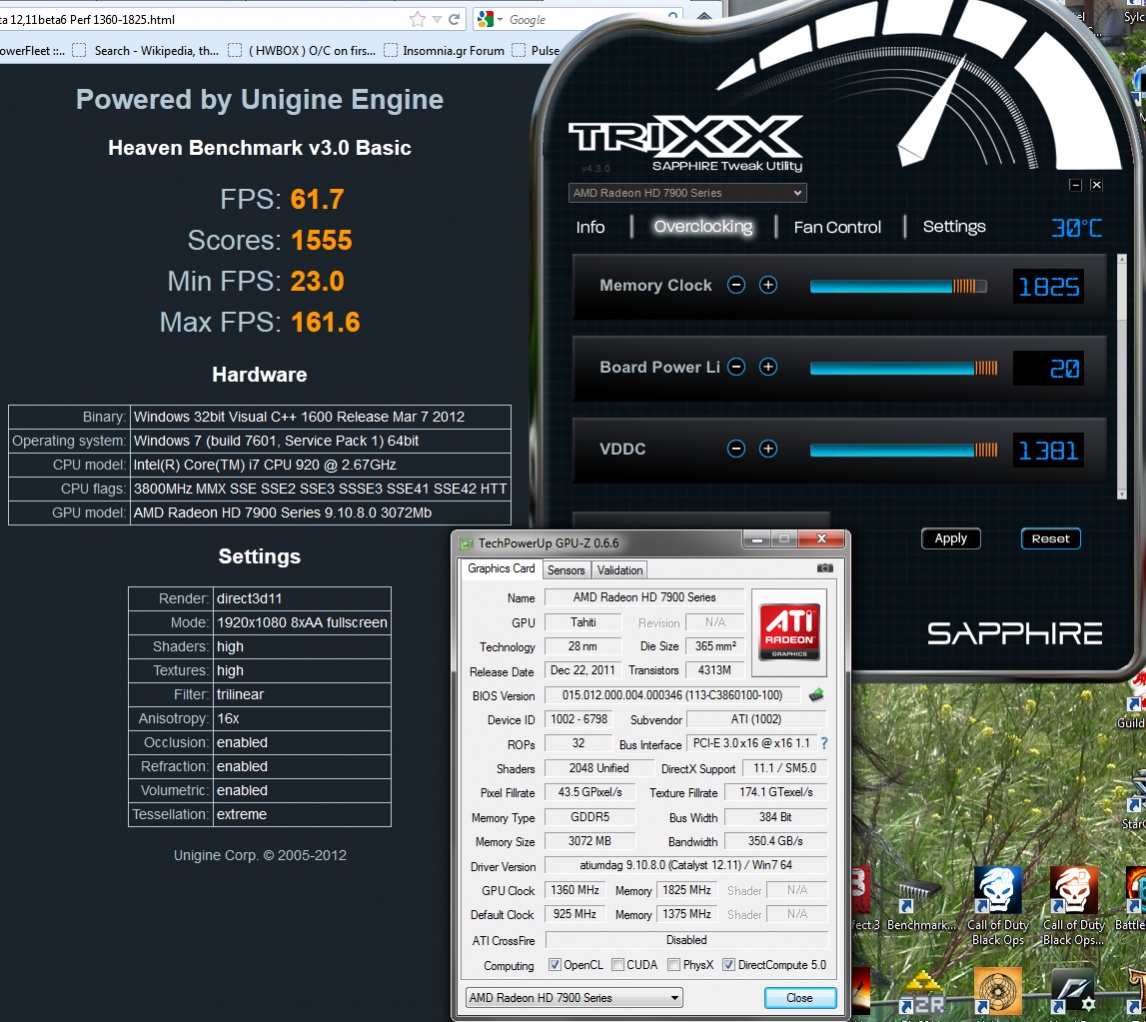Click the 30°C temperature readout in TRIXX
This screenshot has height=1022, width=1146.
pos(1076,228)
